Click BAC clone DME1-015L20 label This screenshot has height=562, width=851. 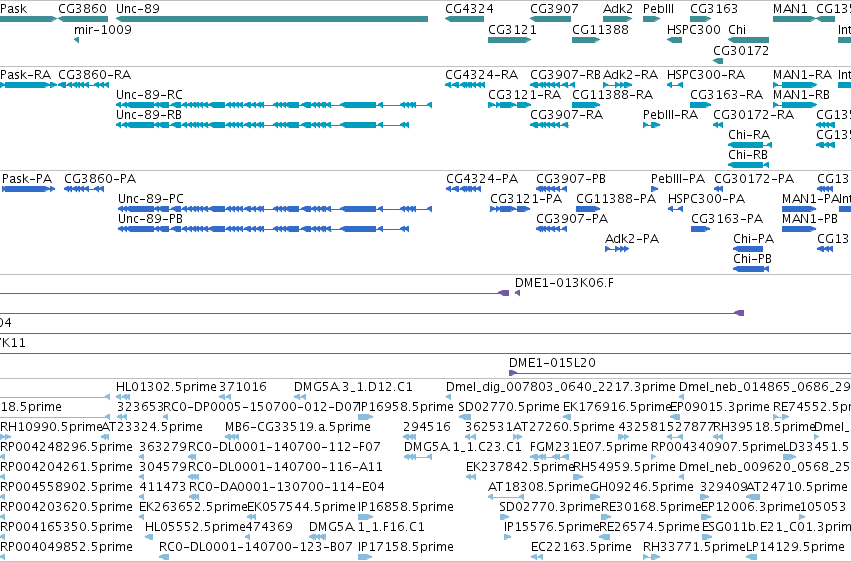552,363
